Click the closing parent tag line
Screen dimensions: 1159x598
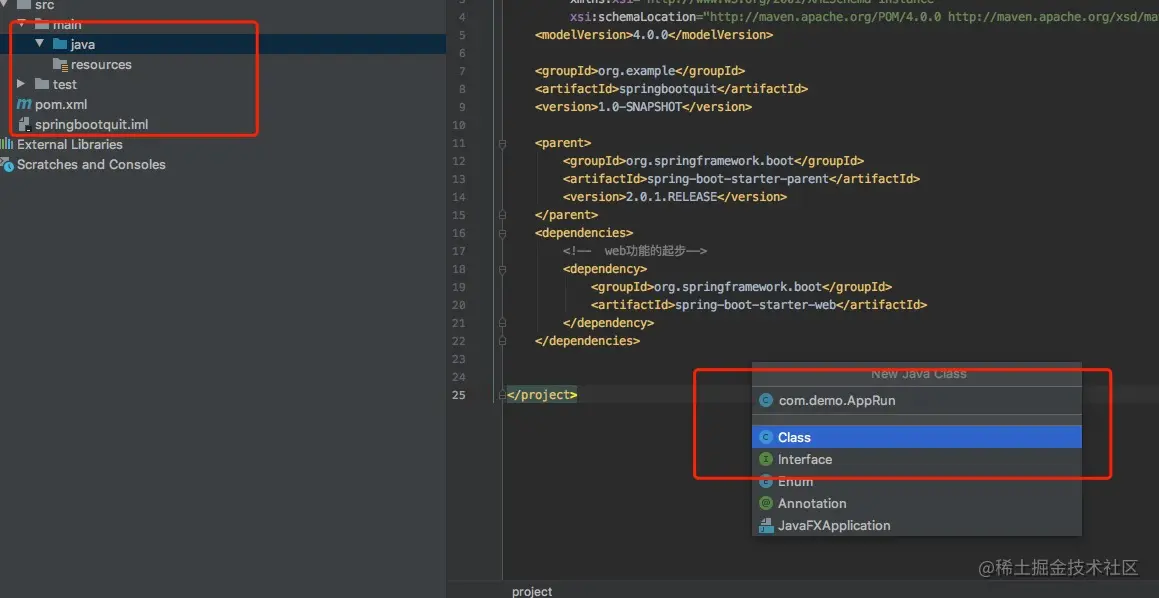(x=566, y=215)
